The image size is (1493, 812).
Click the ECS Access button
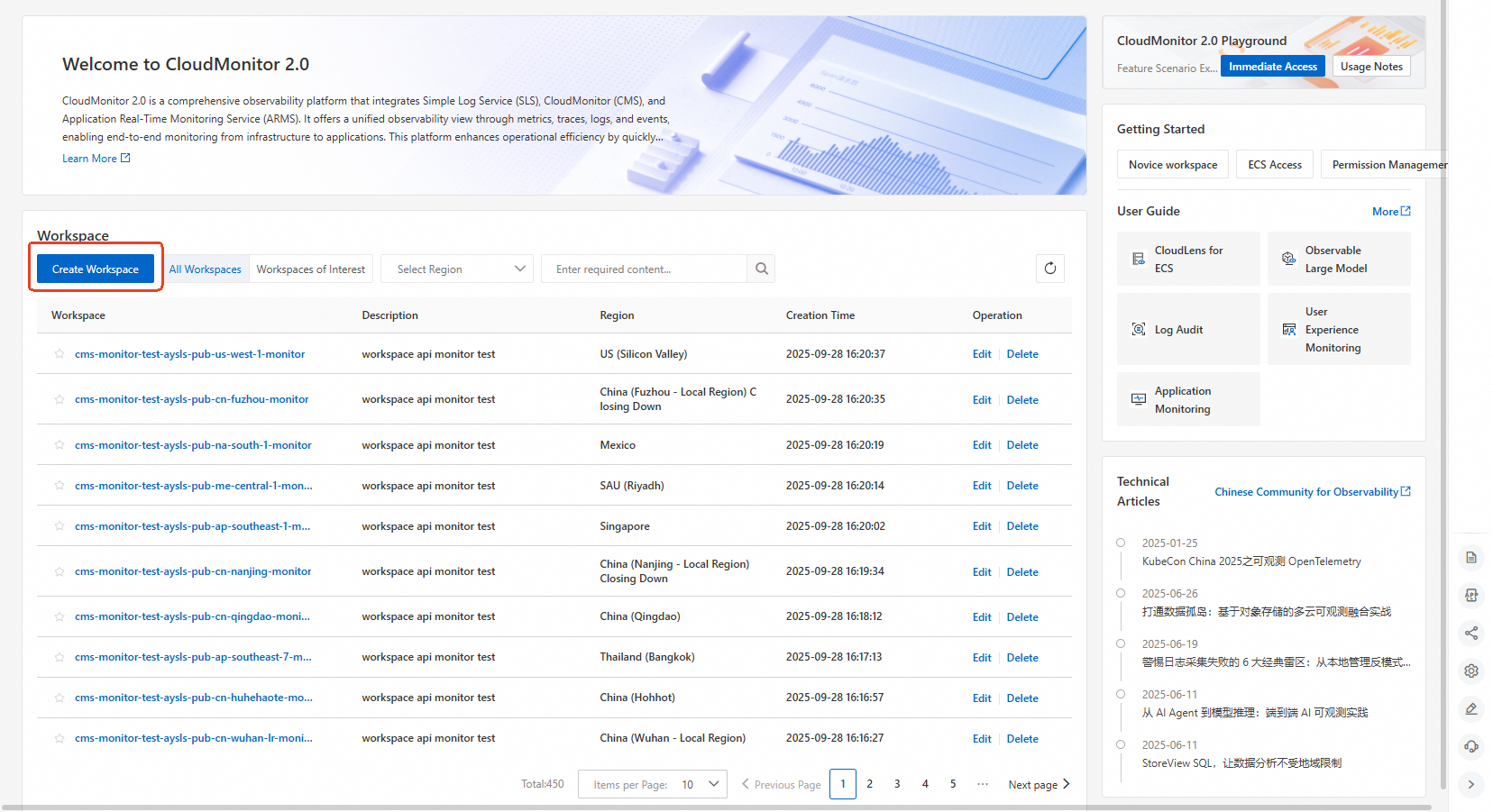[1275, 165]
